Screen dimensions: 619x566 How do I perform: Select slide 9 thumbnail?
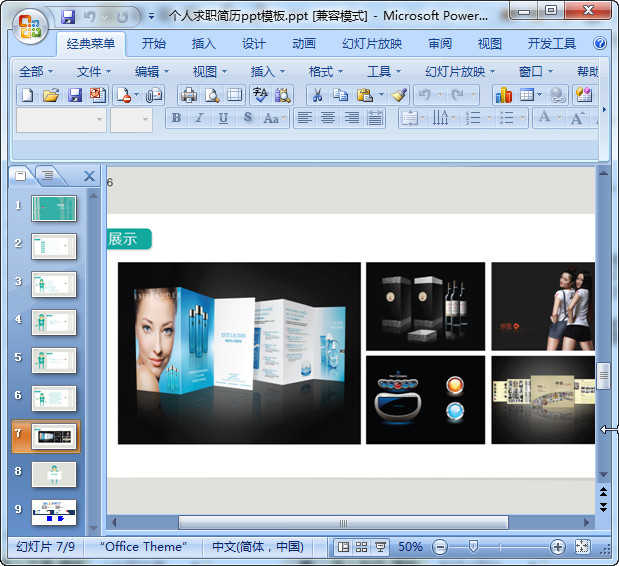pyautogui.click(x=54, y=512)
